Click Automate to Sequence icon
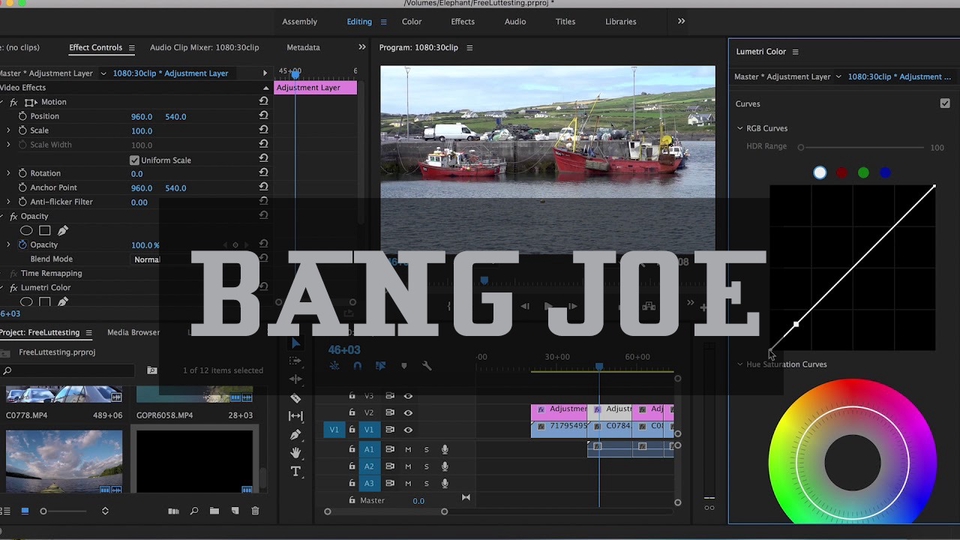 tap(174, 511)
